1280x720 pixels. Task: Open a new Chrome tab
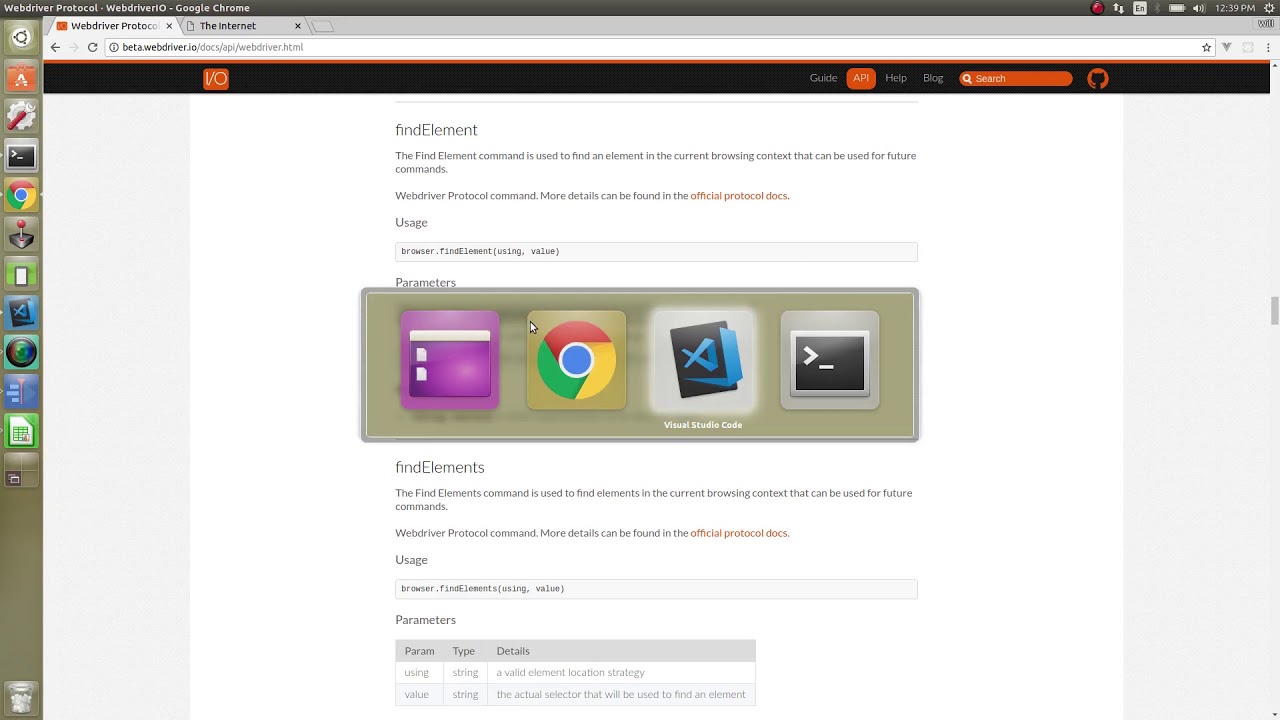[323, 26]
